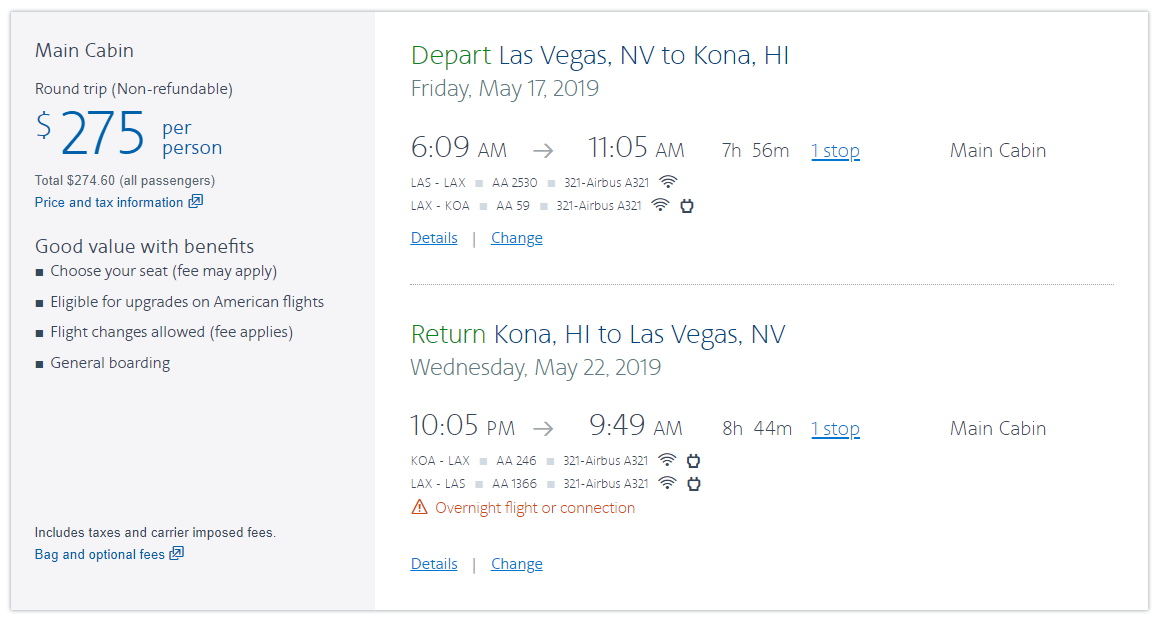Screen dimensions: 1157x624
Task: Click Wi-Fi icon for flight AA 1366
Action: coord(667,484)
